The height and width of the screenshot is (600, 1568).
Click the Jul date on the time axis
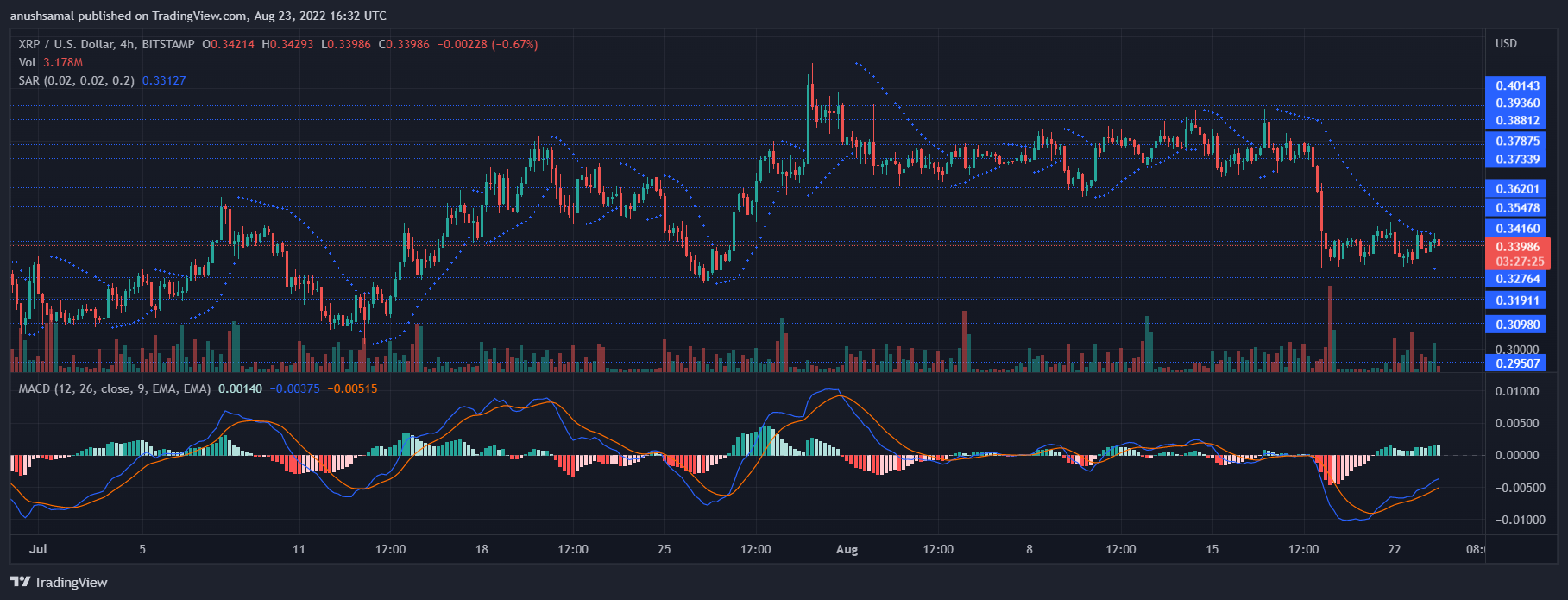(37, 549)
